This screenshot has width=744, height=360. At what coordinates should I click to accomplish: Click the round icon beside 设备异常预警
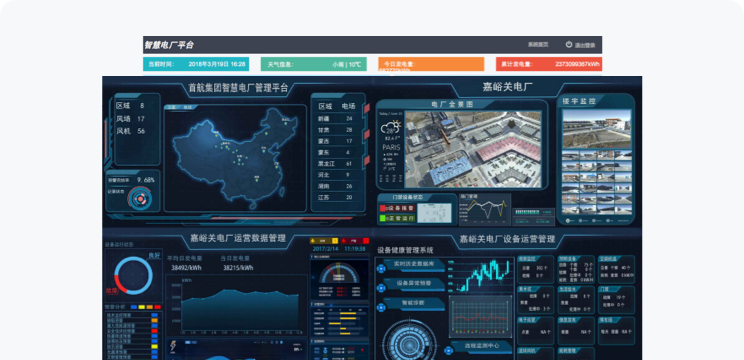pyautogui.click(x=381, y=288)
